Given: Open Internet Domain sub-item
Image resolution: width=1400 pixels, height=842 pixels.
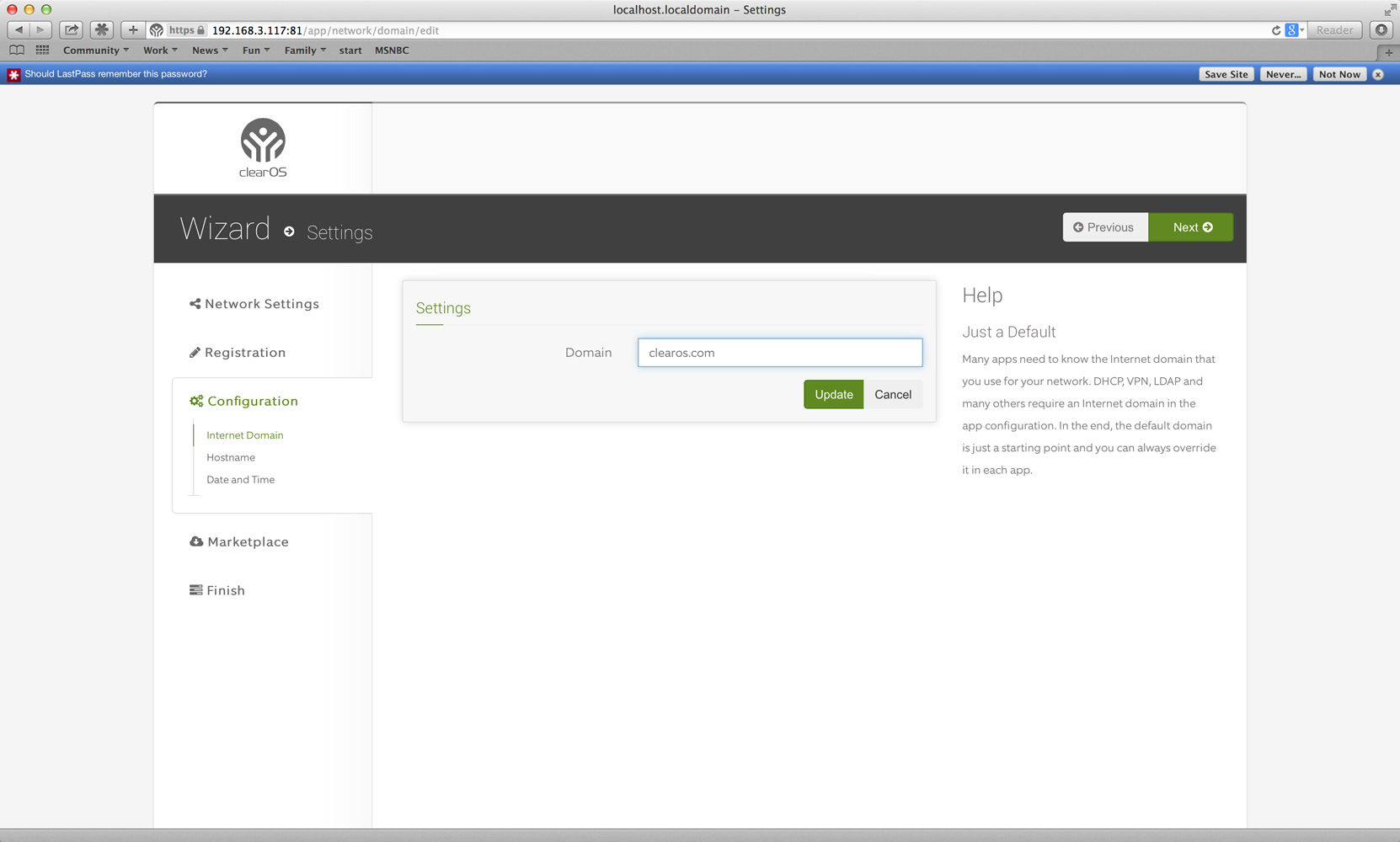Looking at the screenshot, I should pos(245,435).
